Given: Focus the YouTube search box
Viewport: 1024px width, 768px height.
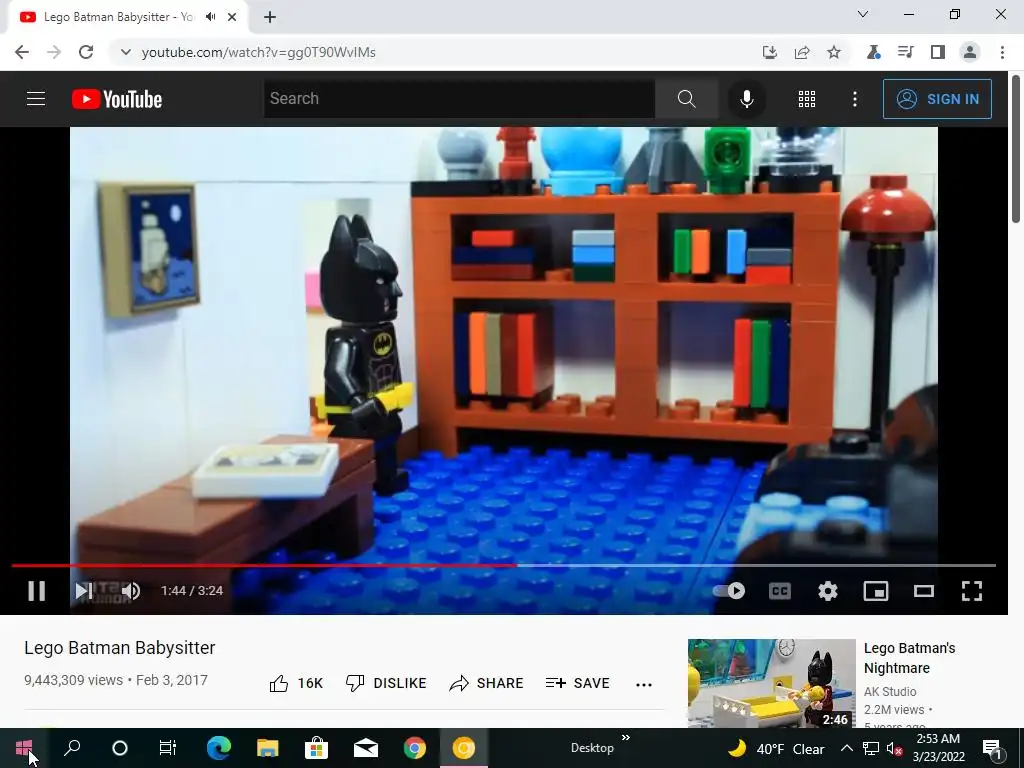Looking at the screenshot, I should (459, 99).
